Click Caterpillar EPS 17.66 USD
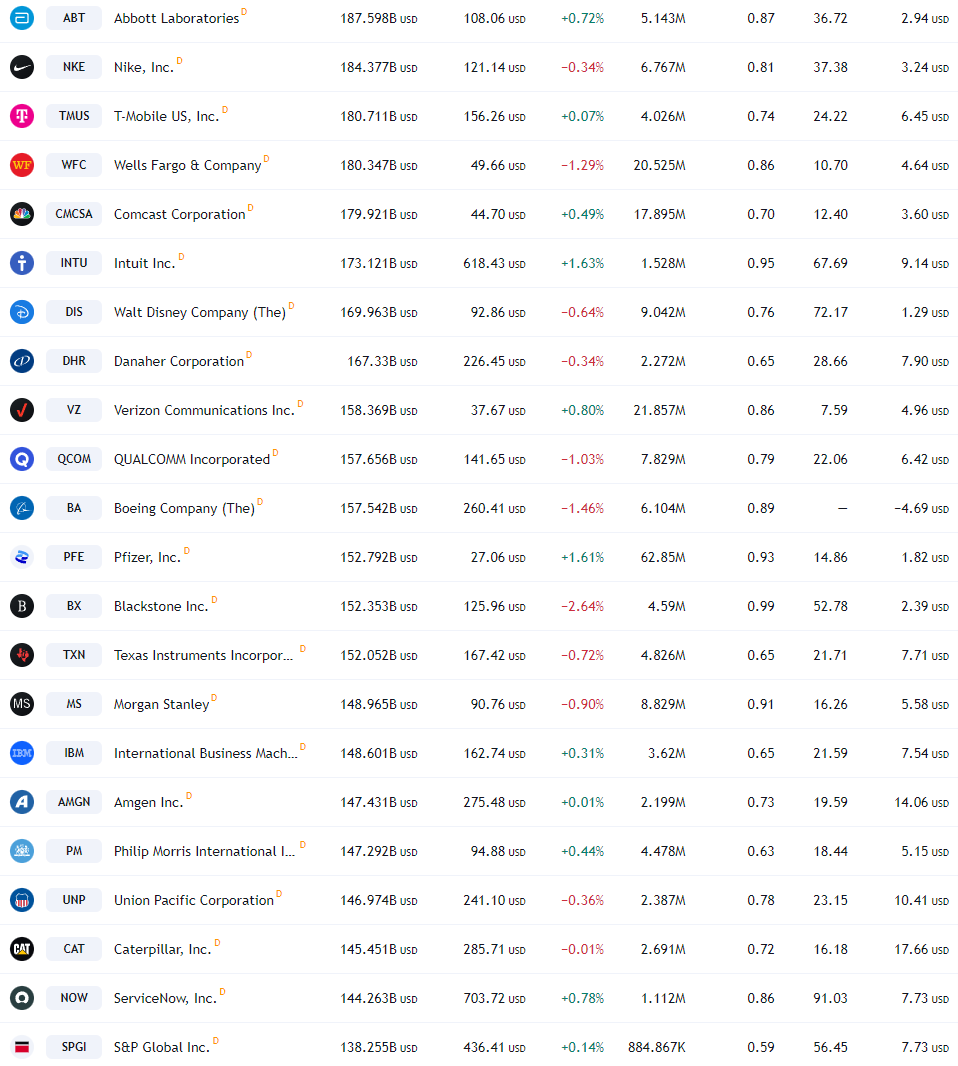This screenshot has width=958, height=1066. pyautogui.click(x=921, y=948)
